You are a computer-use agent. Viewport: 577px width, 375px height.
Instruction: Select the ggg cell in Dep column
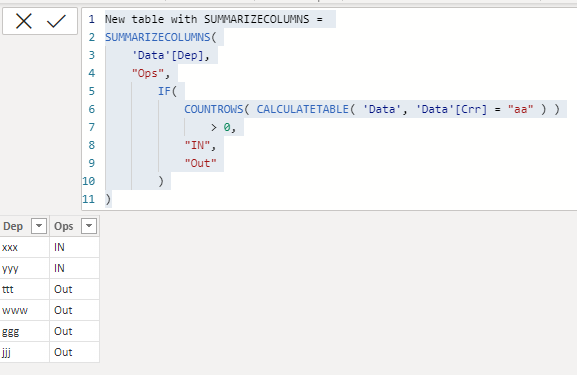click(x=24, y=331)
